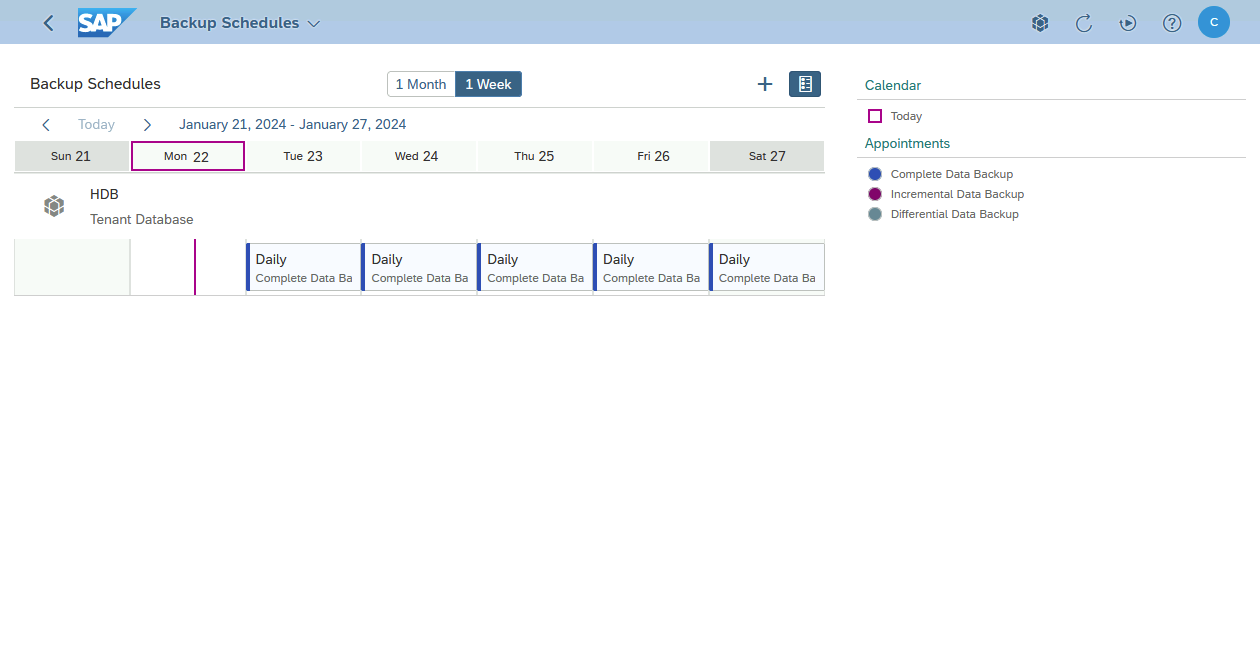The image size is (1260, 671).
Task: Switch to the 1 Month view tab
Action: [x=420, y=84]
